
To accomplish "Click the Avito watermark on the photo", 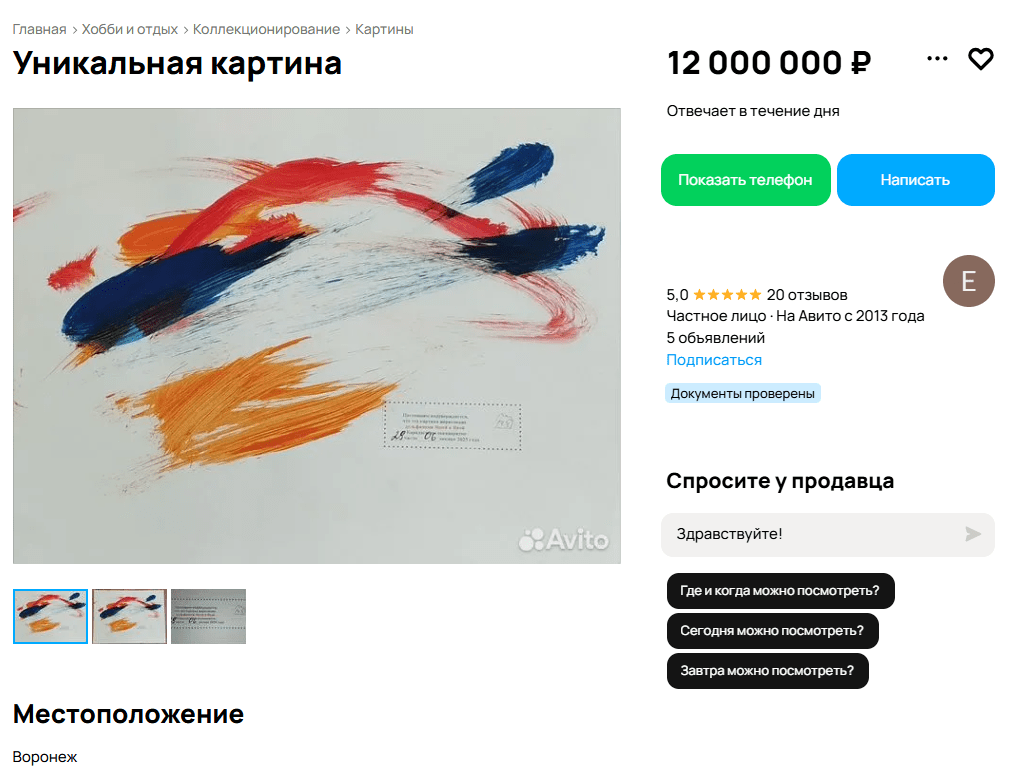I will tap(564, 540).
